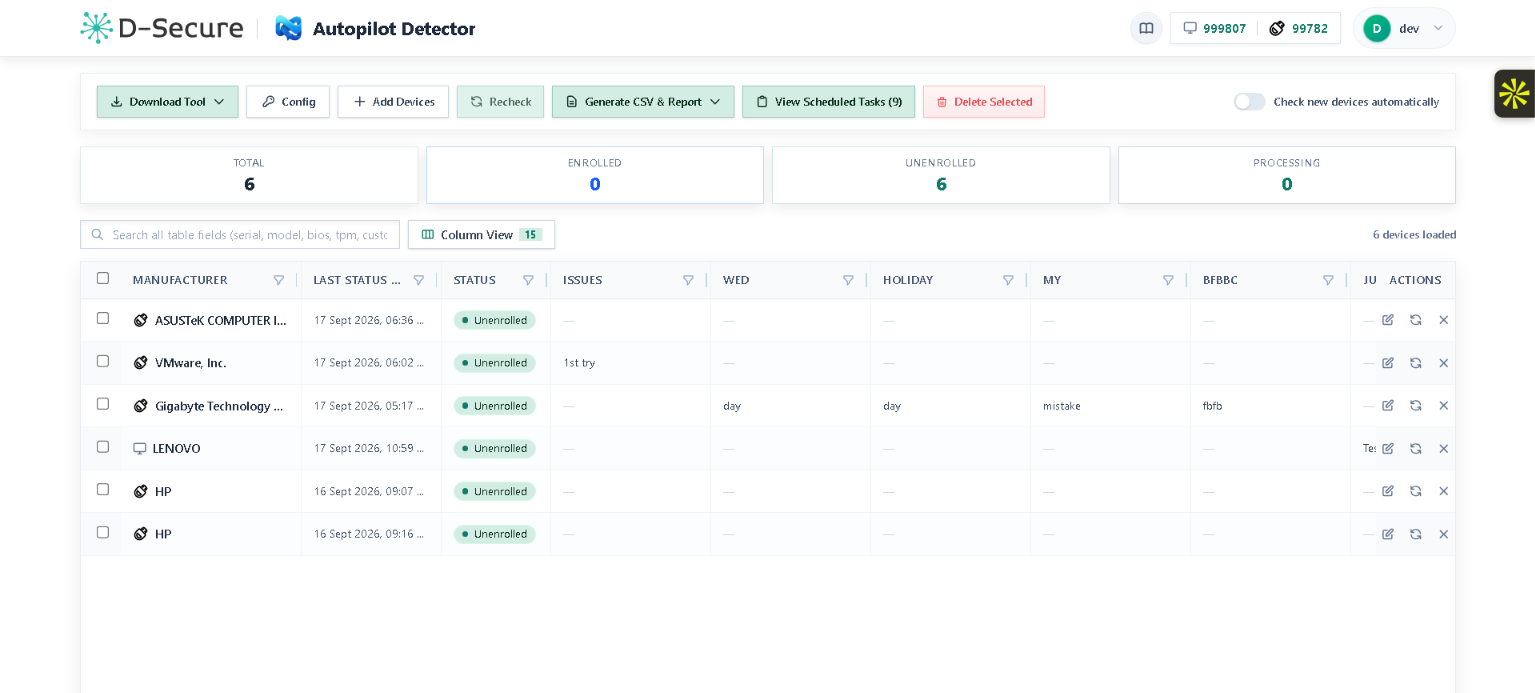Open the Generate CSV & Report dropdown

click(643, 101)
